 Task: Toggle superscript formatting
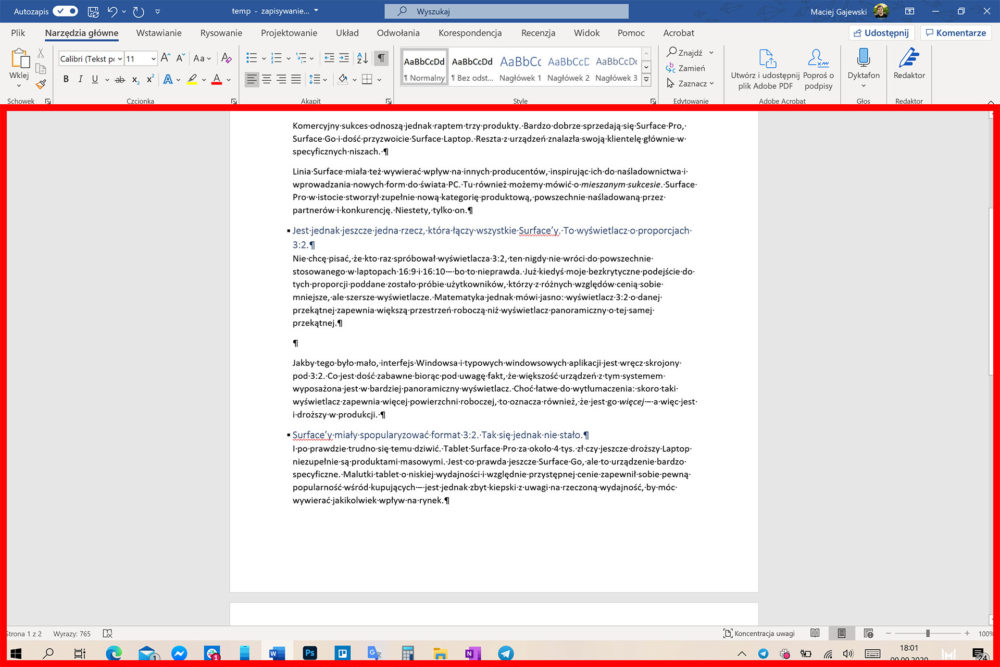tap(150, 79)
